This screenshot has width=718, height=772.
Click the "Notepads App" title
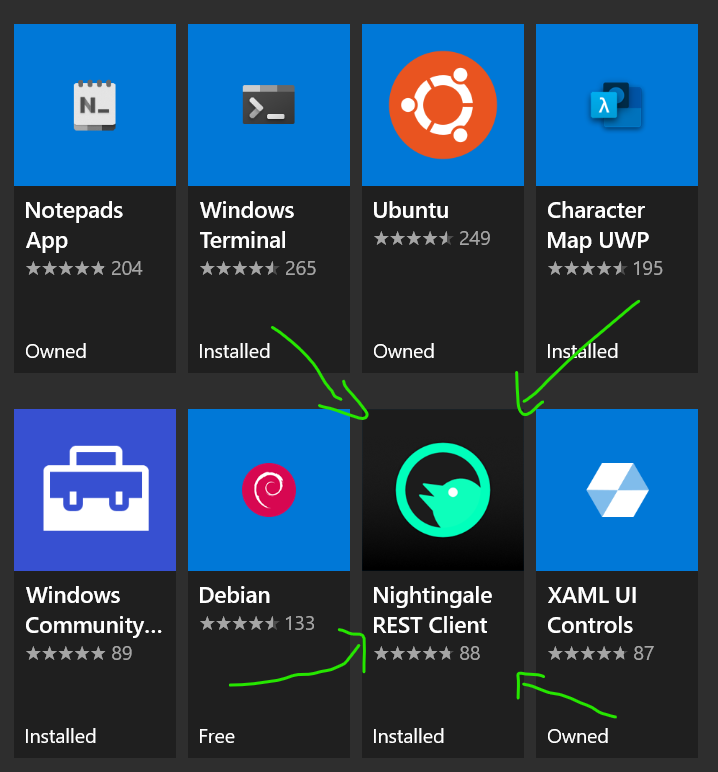click(74, 225)
